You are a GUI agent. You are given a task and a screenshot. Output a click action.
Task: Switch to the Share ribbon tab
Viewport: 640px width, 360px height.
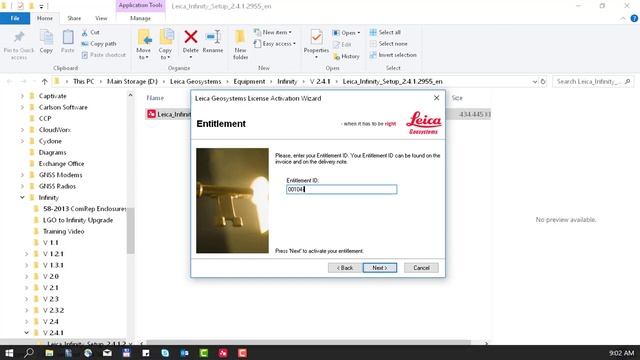coord(74,18)
